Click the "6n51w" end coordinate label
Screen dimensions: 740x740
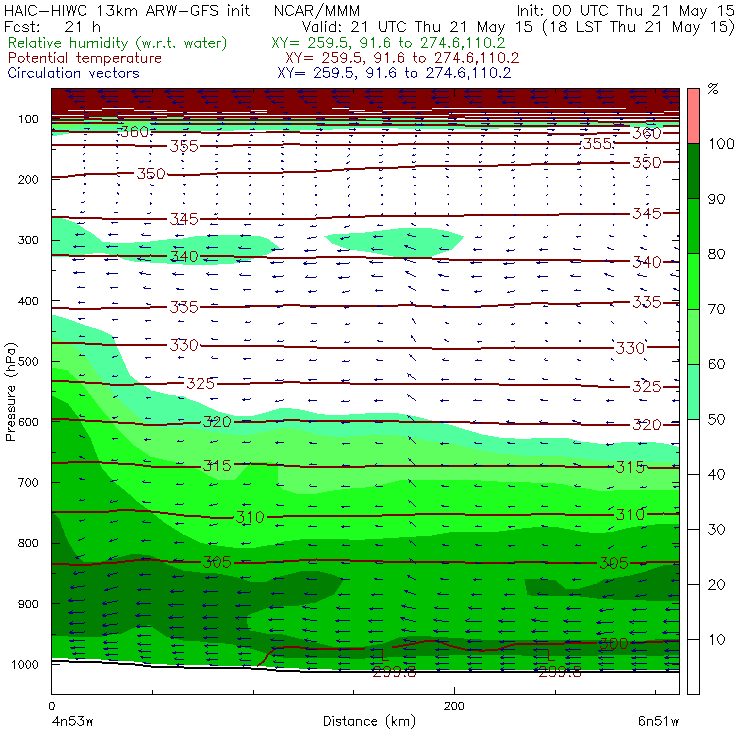658,722
